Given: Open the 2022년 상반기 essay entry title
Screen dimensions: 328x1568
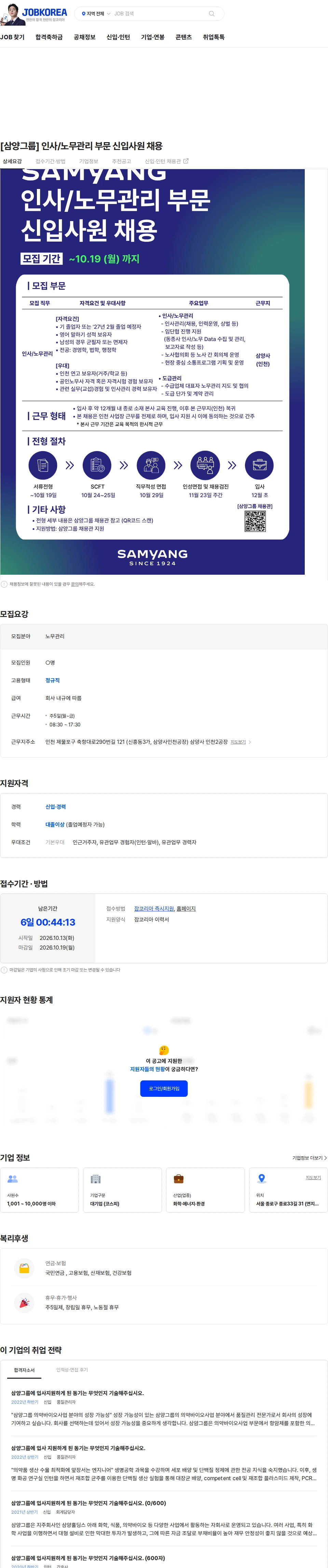Looking at the screenshot, I should tap(78, 1448).
